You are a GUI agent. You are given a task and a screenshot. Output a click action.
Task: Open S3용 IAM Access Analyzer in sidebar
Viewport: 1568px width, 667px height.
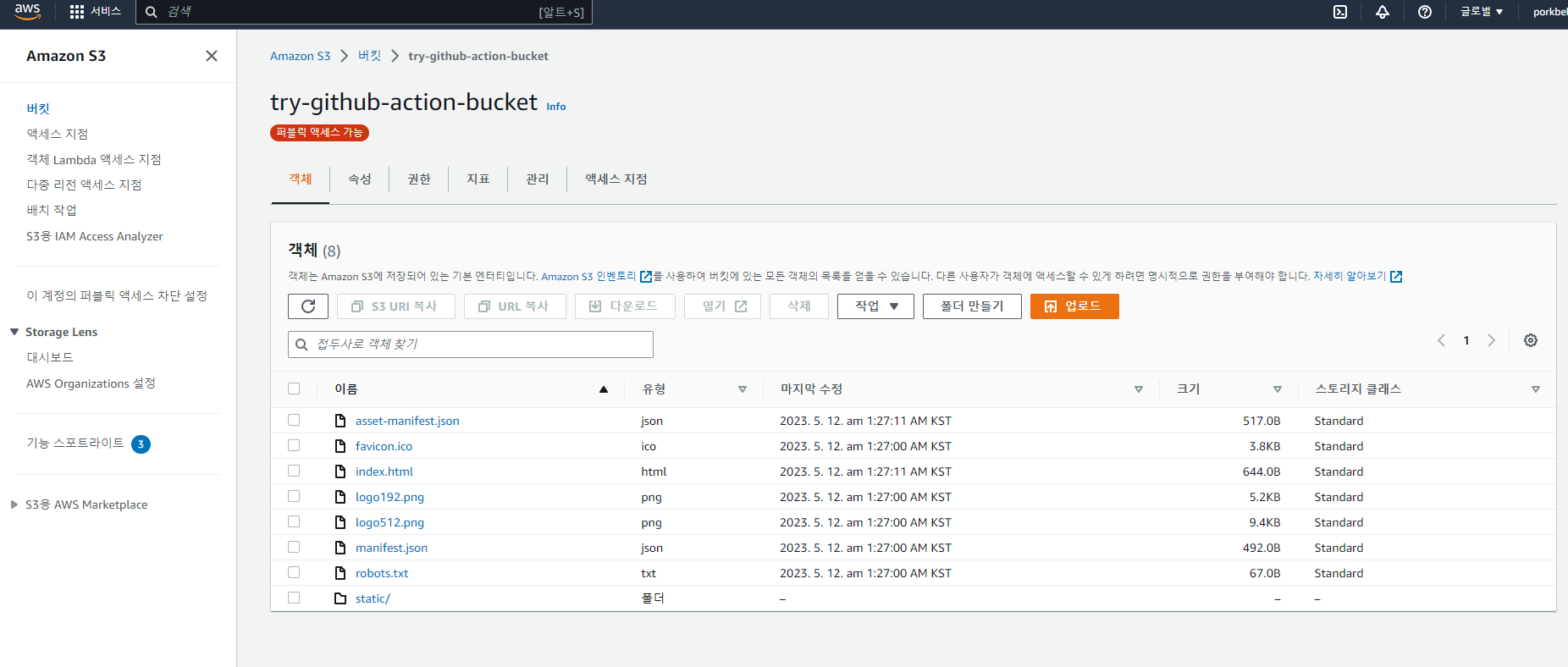(95, 236)
